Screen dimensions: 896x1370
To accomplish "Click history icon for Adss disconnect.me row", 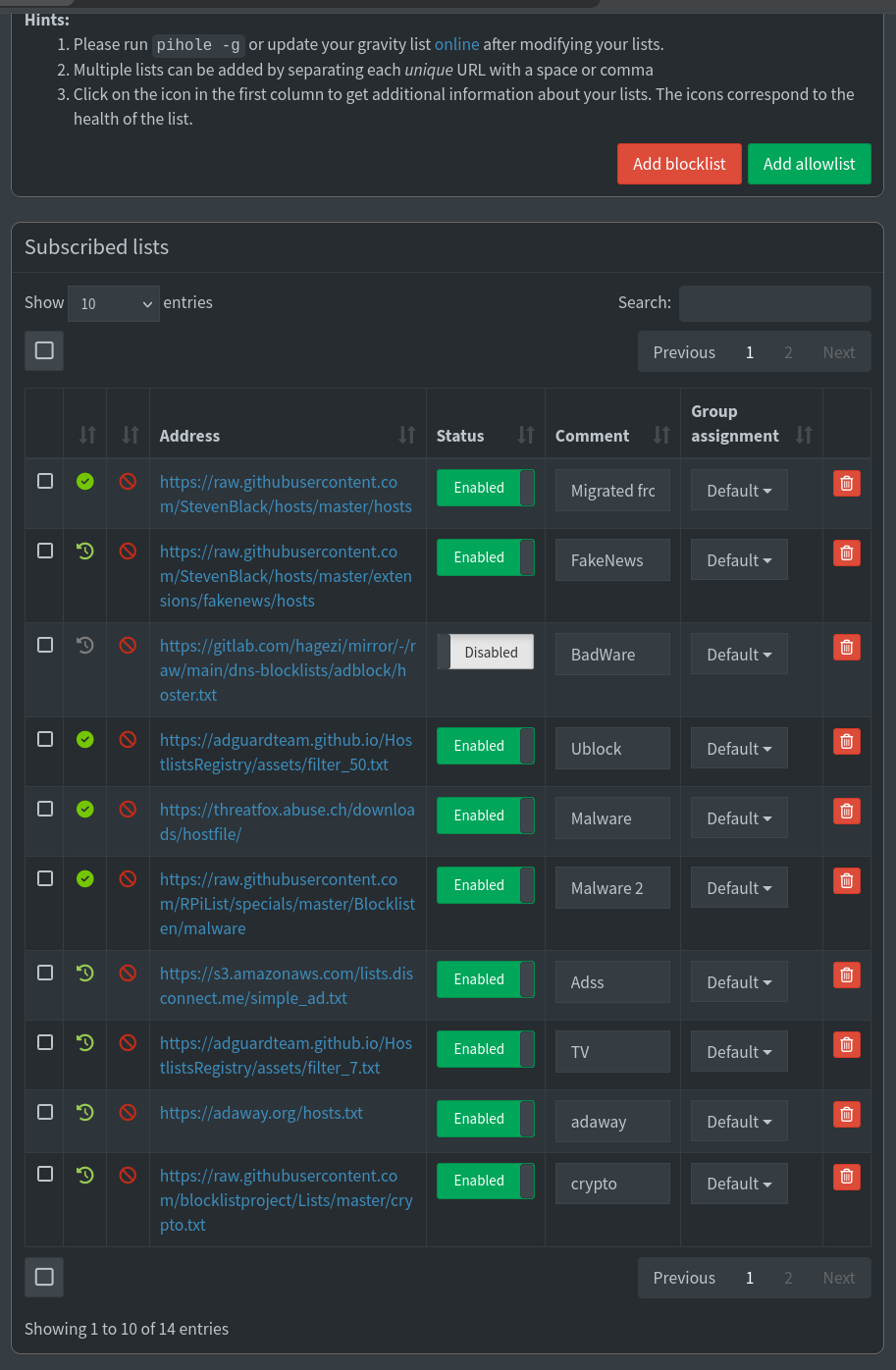I will (85, 973).
